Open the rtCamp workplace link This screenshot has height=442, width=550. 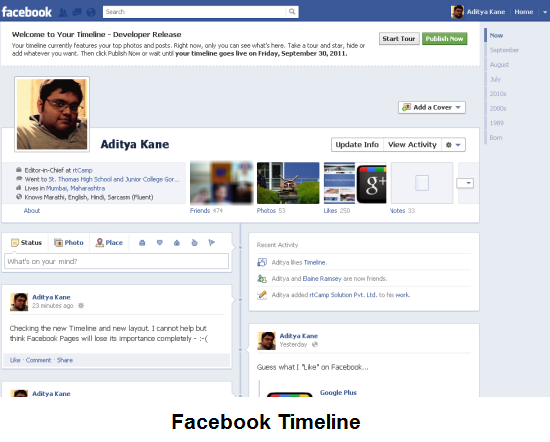click(83, 170)
